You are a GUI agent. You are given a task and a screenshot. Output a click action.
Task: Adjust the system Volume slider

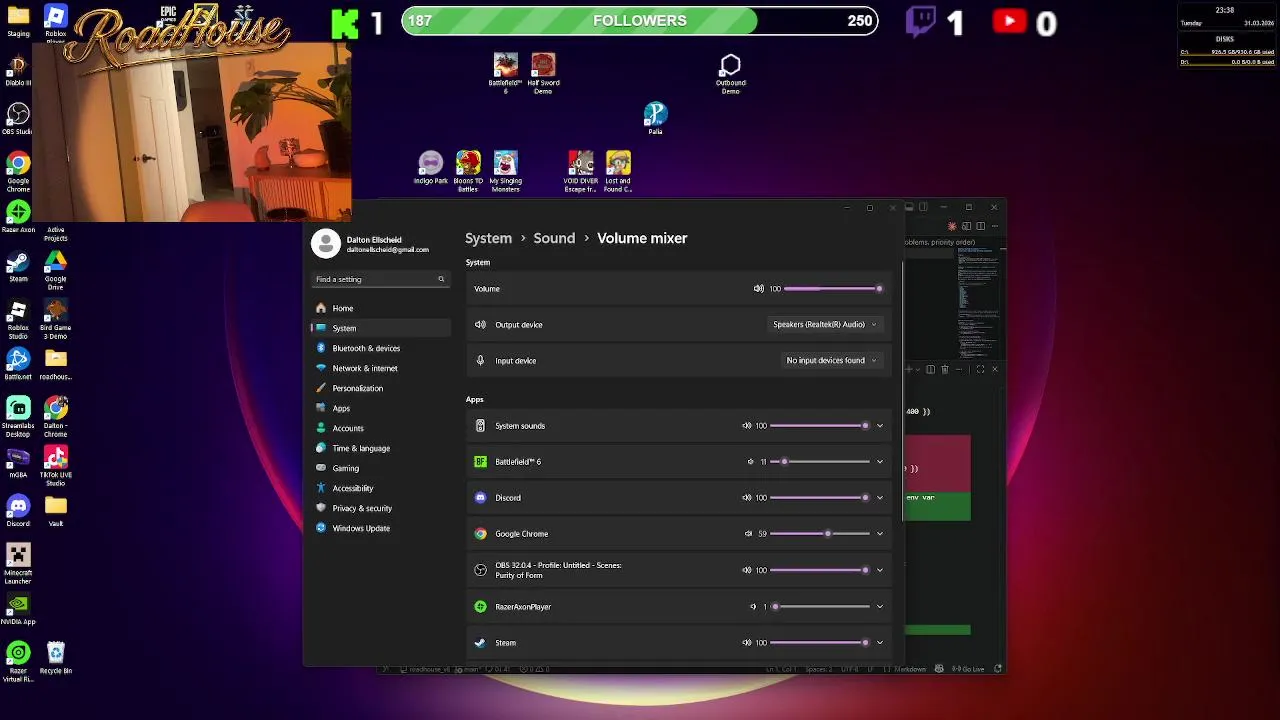pos(832,289)
